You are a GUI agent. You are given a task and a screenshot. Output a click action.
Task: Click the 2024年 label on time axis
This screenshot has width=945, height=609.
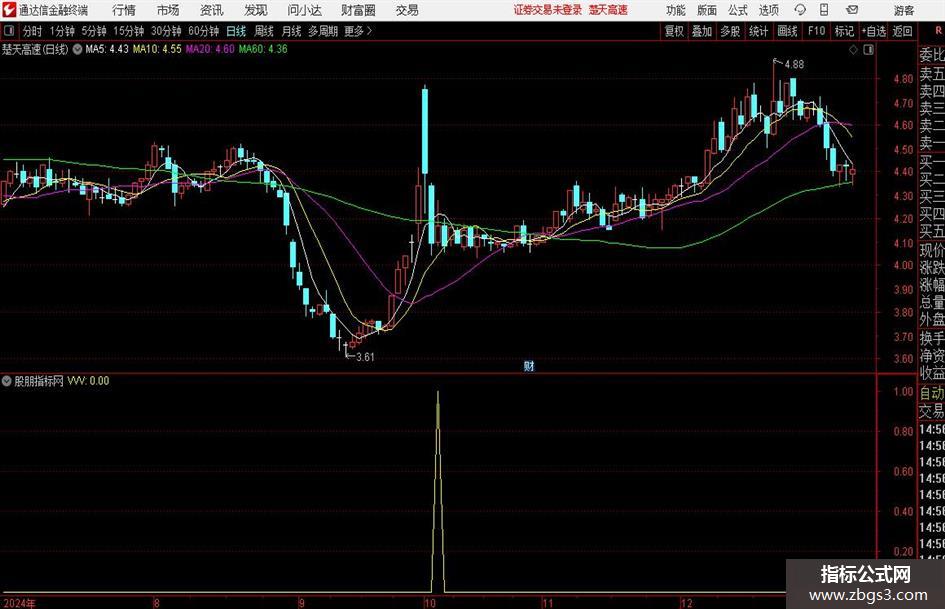[x=19, y=603]
